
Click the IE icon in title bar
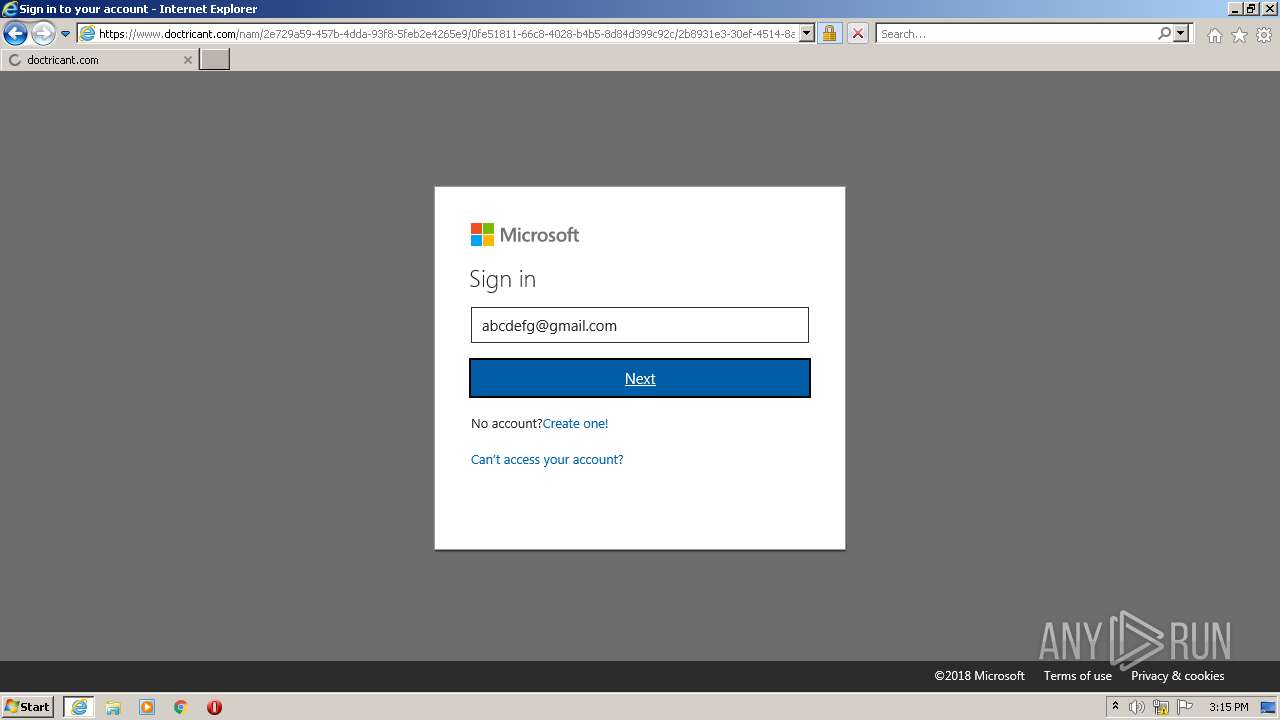(x=10, y=9)
